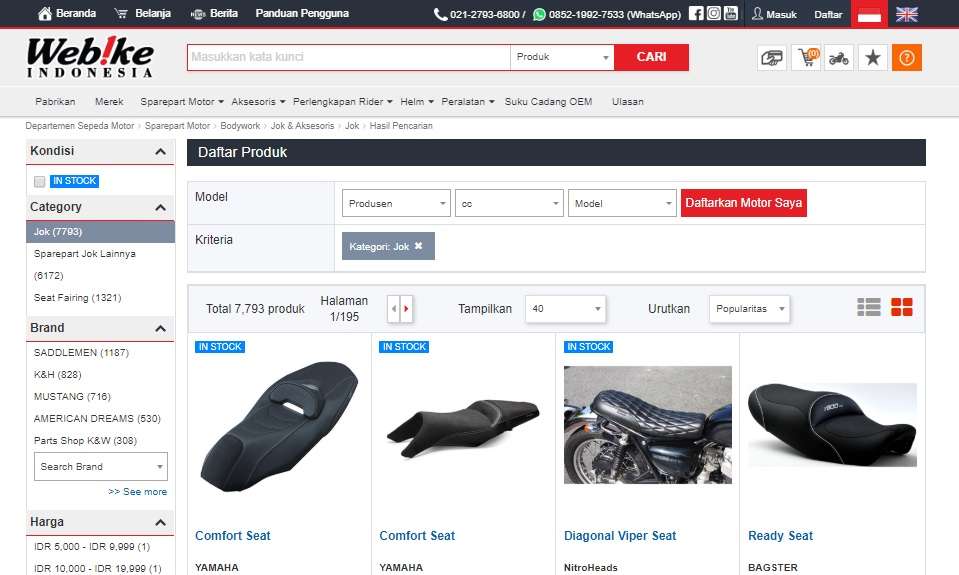The height and width of the screenshot is (575, 959).
Task: Click the Beranda home icon
Action: (x=45, y=13)
